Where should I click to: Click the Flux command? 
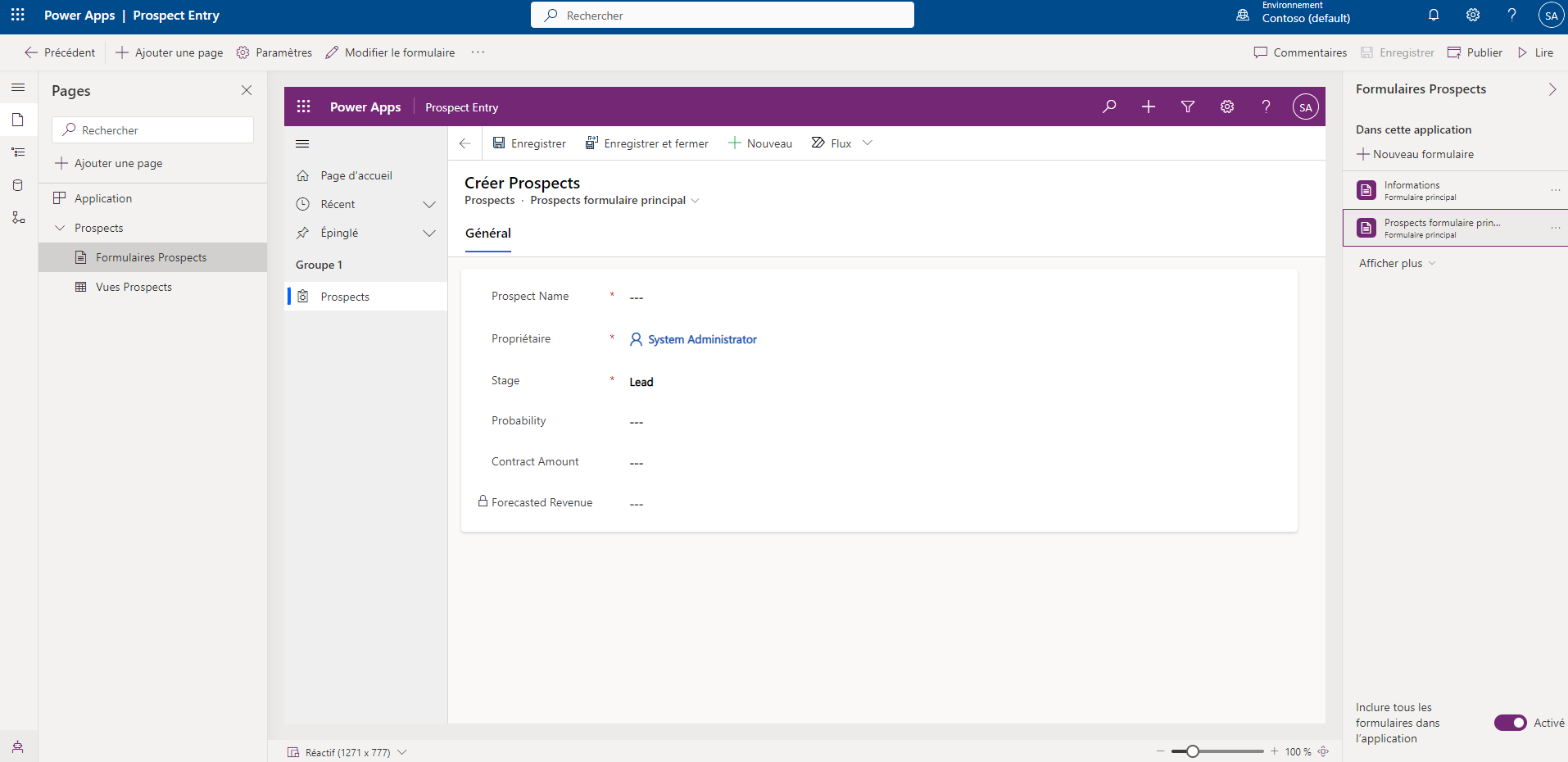point(832,143)
